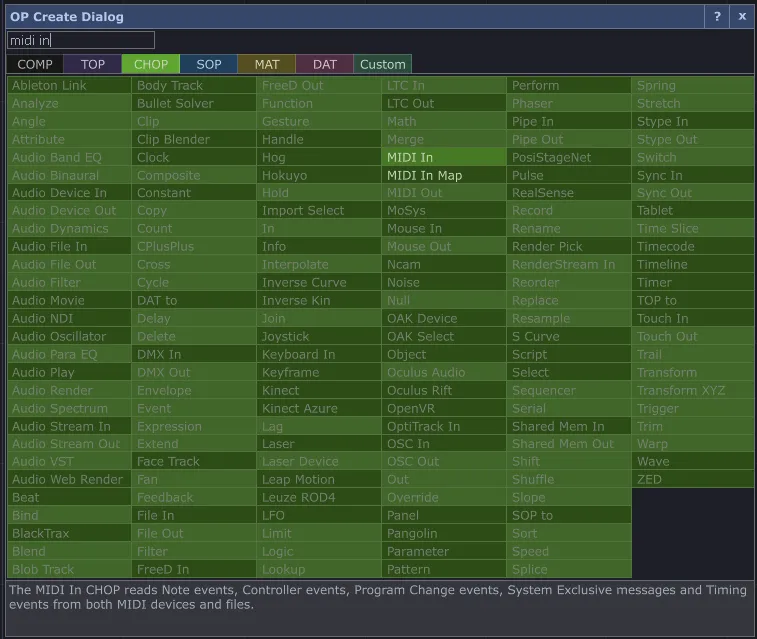Choose the ZED operator
Viewport: 757px width, 639px height.
(x=693, y=480)
